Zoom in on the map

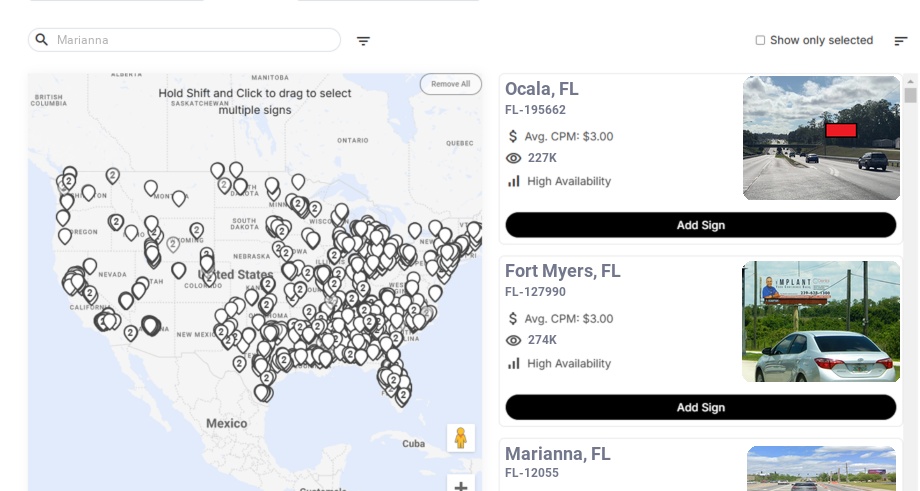click(460, 486)
